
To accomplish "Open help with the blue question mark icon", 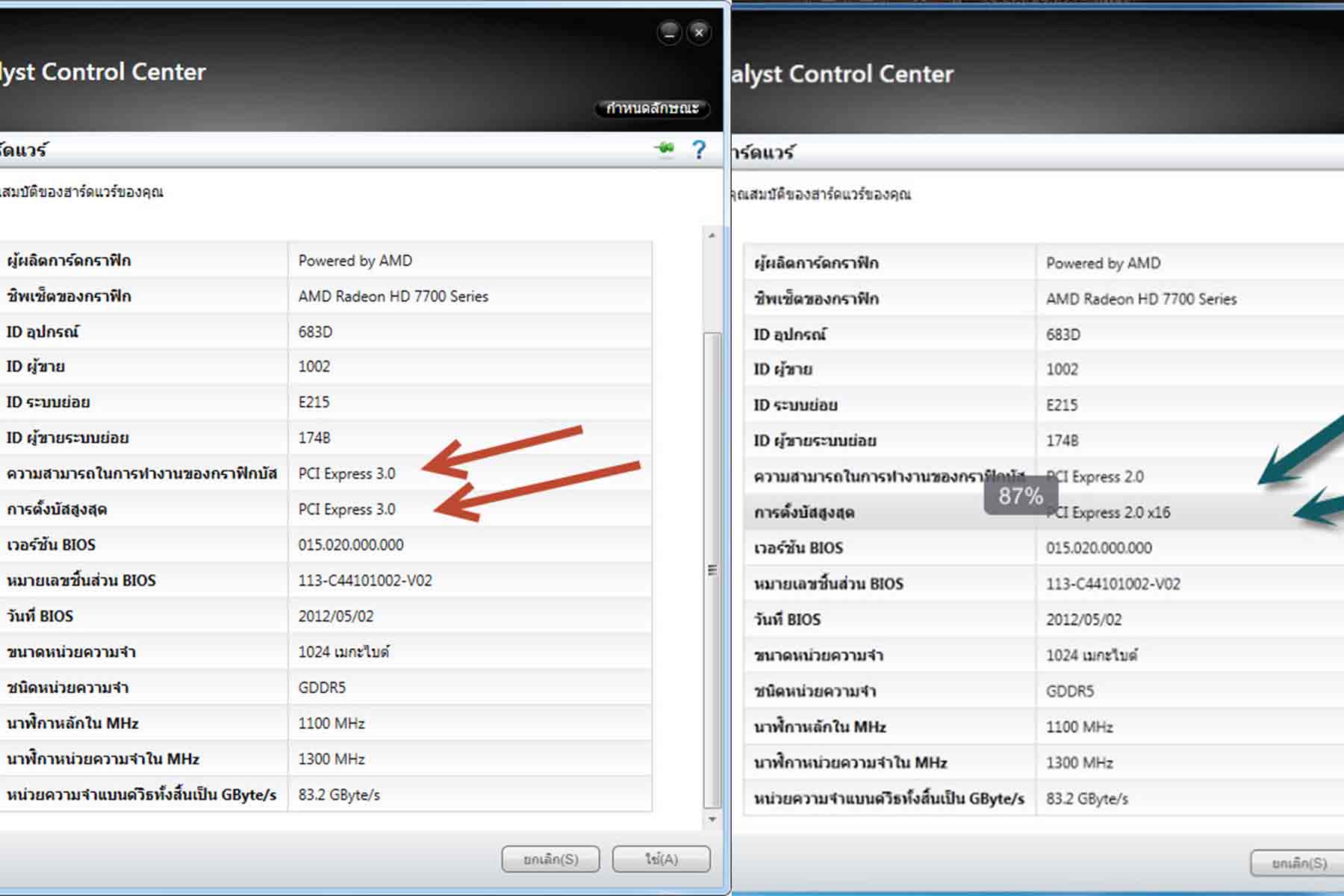I will [699, 150].
